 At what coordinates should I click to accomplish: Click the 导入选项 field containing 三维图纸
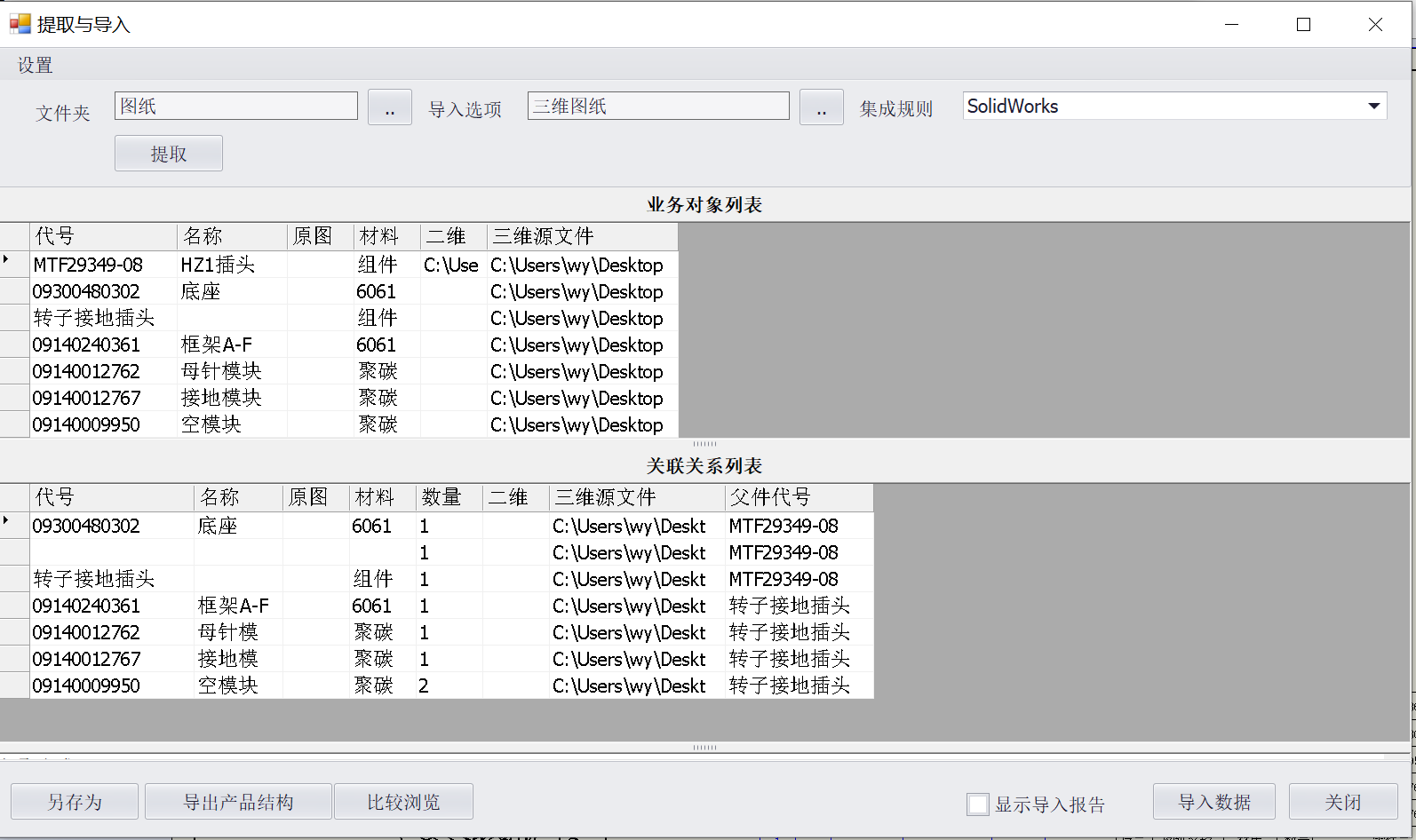click(658, 106)
